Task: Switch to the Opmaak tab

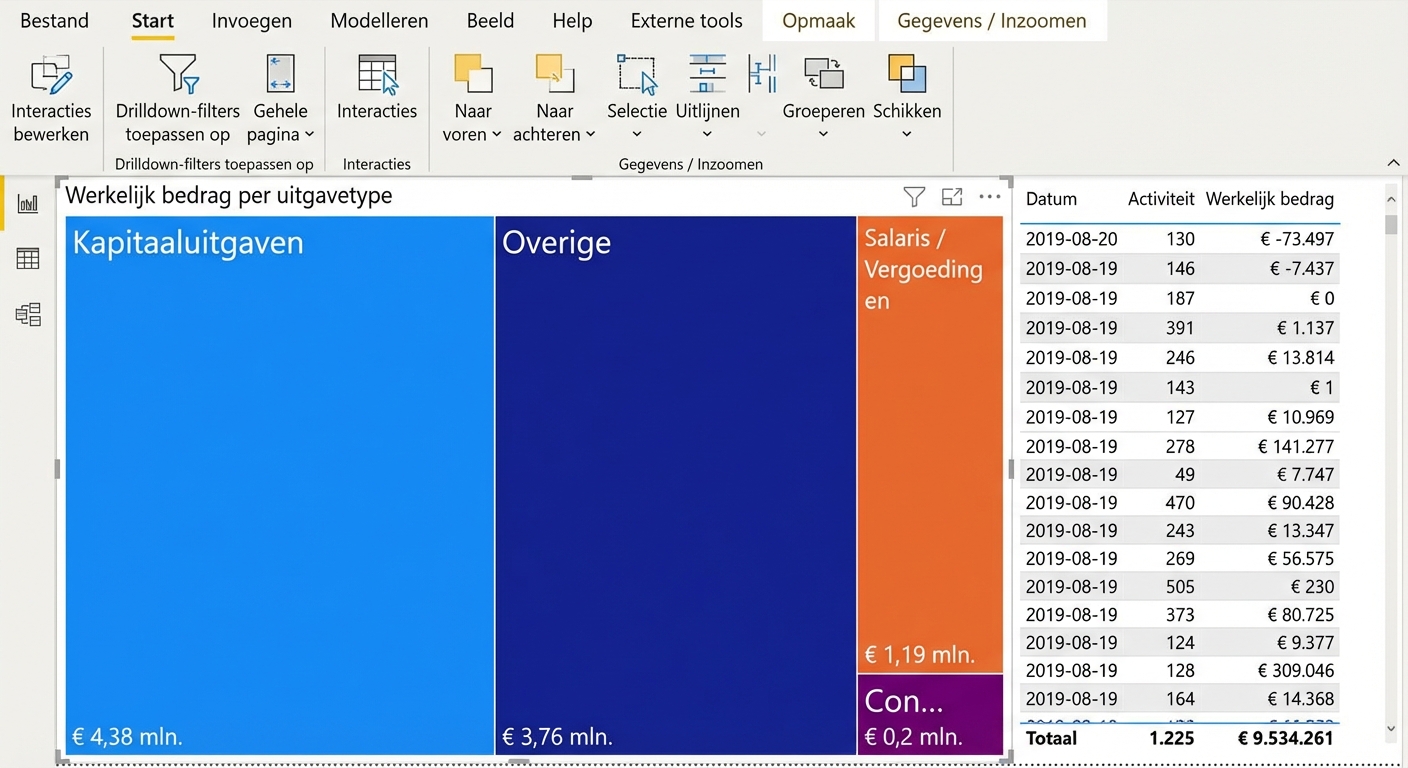Action: [x=818, y=21]
